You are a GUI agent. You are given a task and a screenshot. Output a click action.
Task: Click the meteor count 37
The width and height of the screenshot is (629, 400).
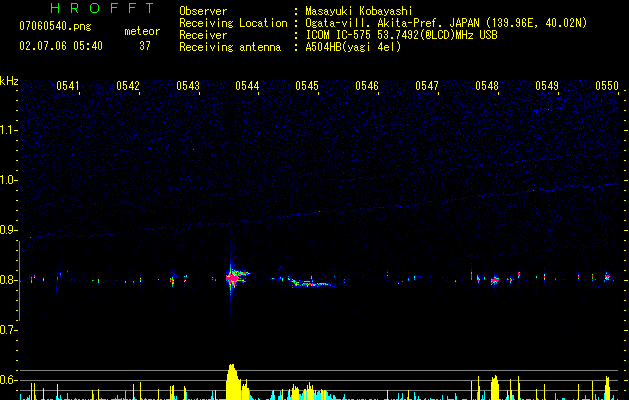145,46
